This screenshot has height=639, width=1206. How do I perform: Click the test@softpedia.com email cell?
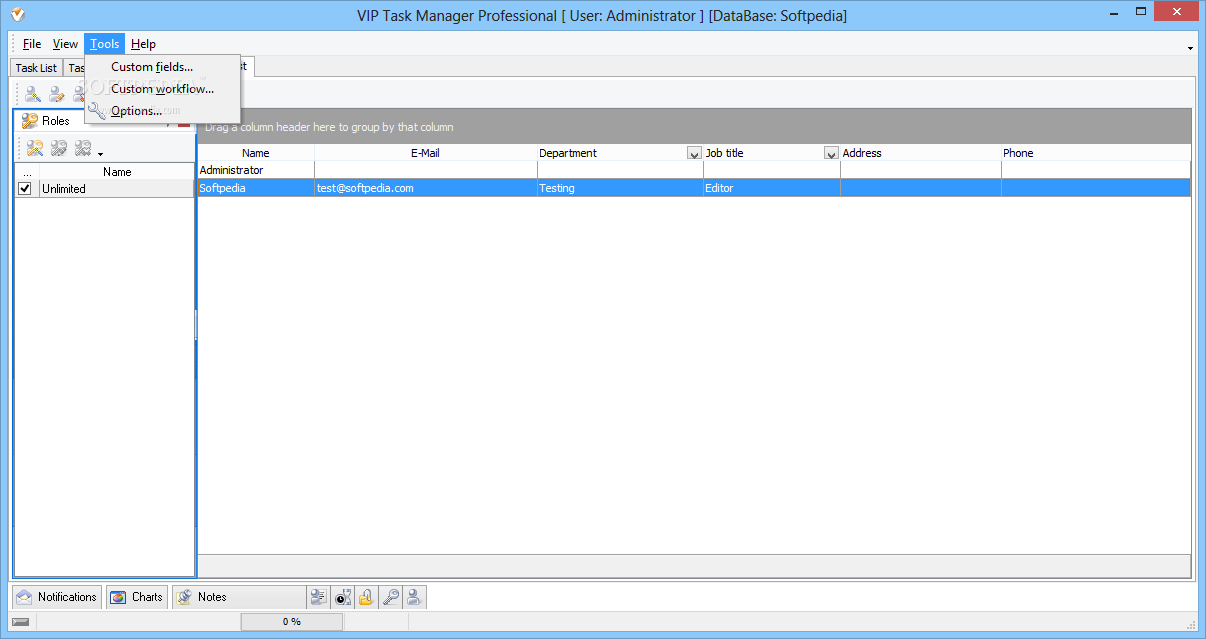click(425, 188)
